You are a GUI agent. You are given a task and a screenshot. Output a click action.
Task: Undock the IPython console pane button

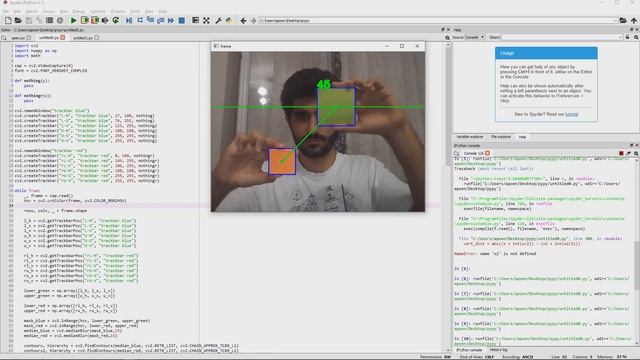[631, 145]
